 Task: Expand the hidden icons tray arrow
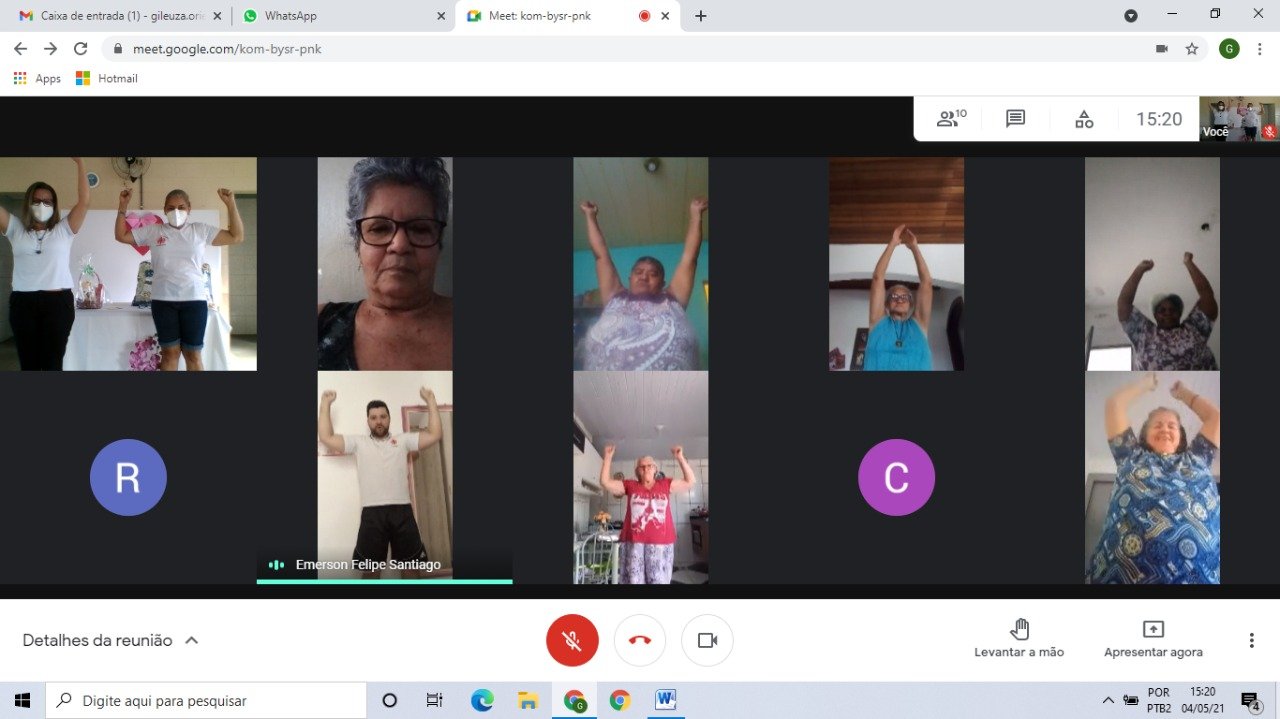[1108, 700]
